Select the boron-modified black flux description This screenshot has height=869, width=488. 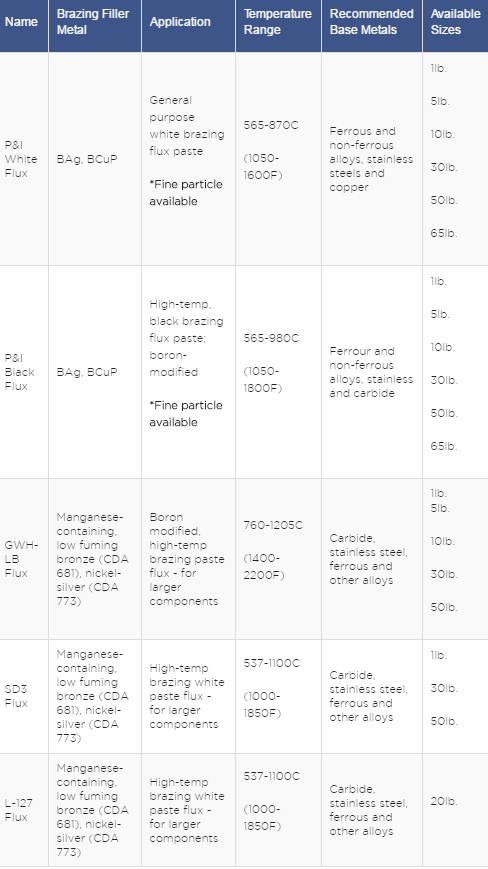[x=187, y=338]
